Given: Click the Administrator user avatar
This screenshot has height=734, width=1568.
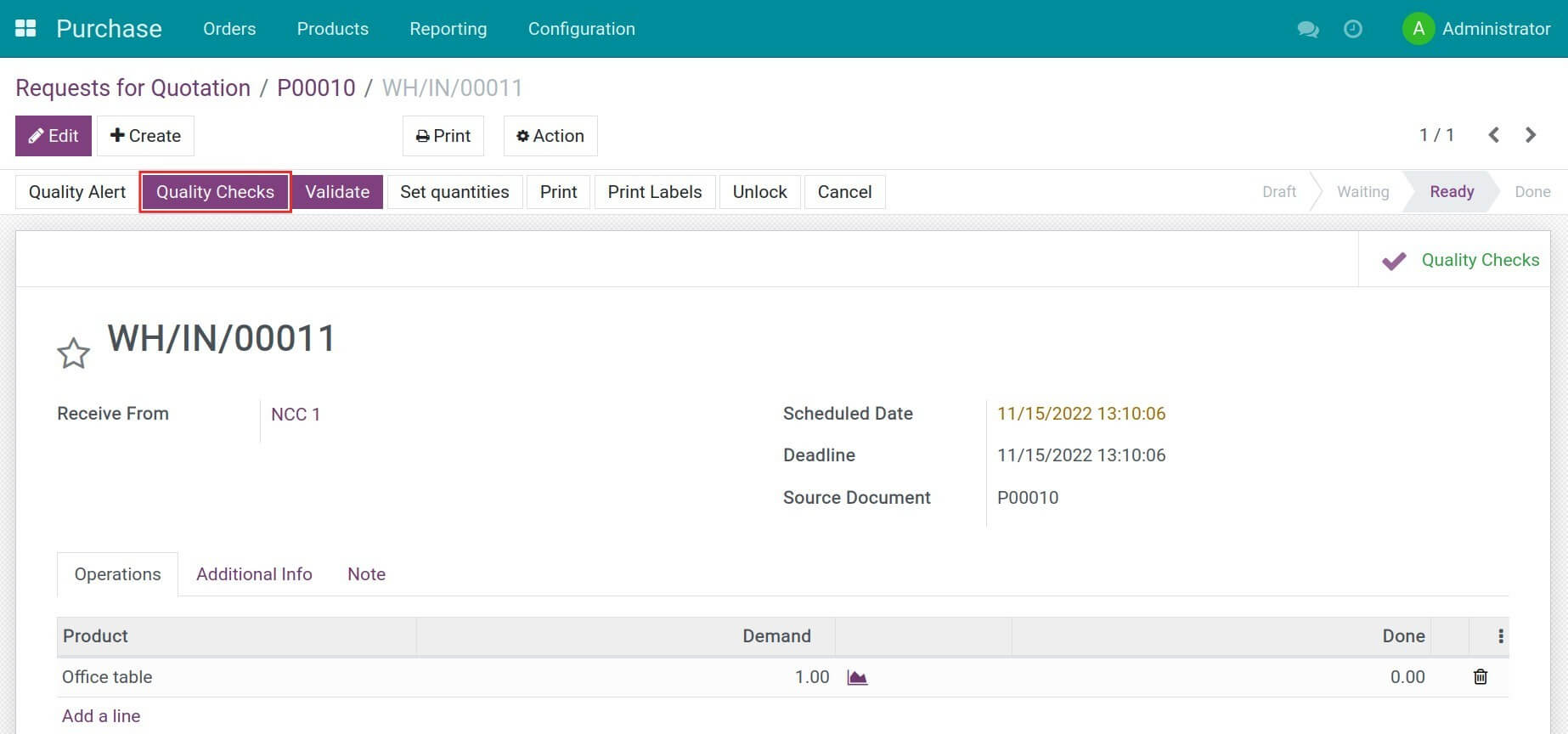Looking at the screenshot, I should pyautogui.click(x=1418, y=29).
